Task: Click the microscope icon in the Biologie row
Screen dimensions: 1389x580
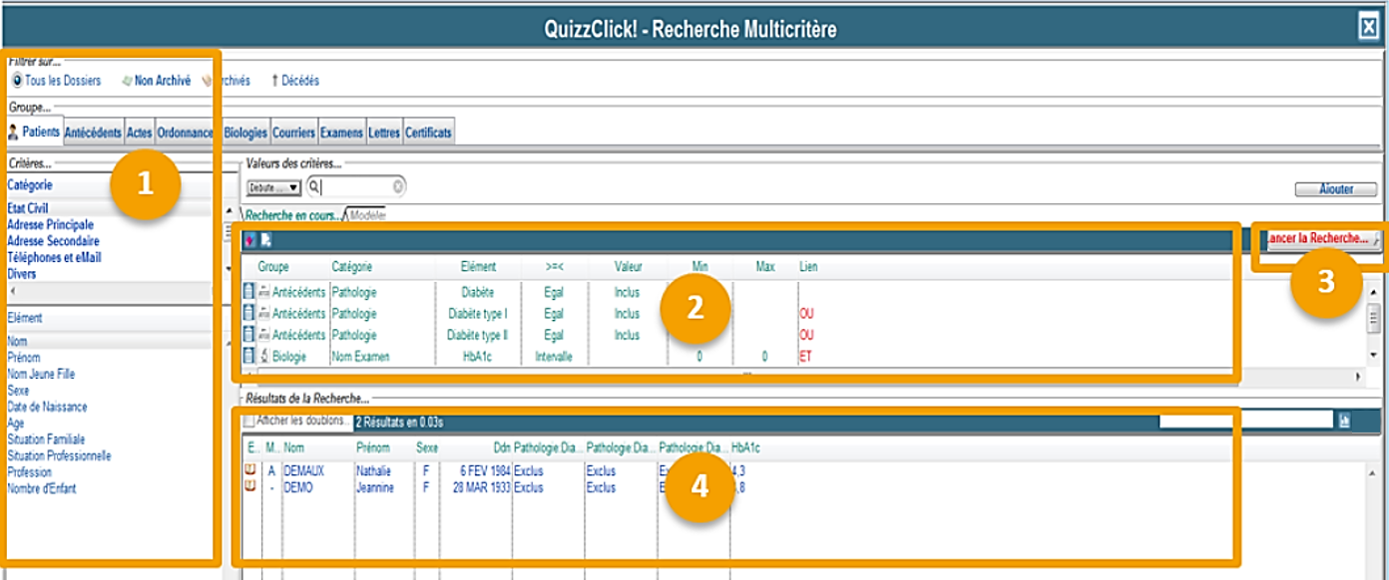Action: (x=264, y=356)
